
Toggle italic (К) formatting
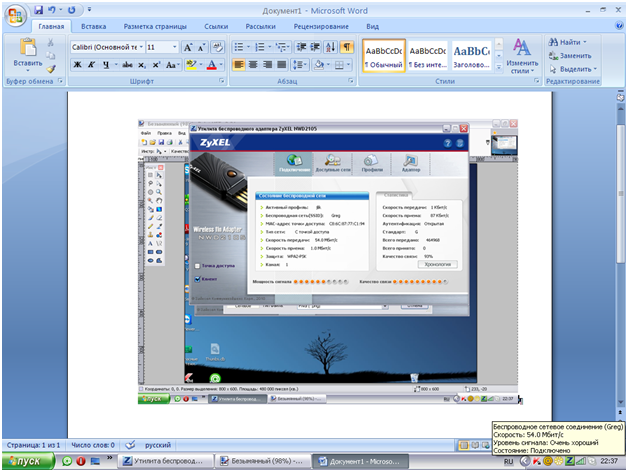(x=91, y=65)
